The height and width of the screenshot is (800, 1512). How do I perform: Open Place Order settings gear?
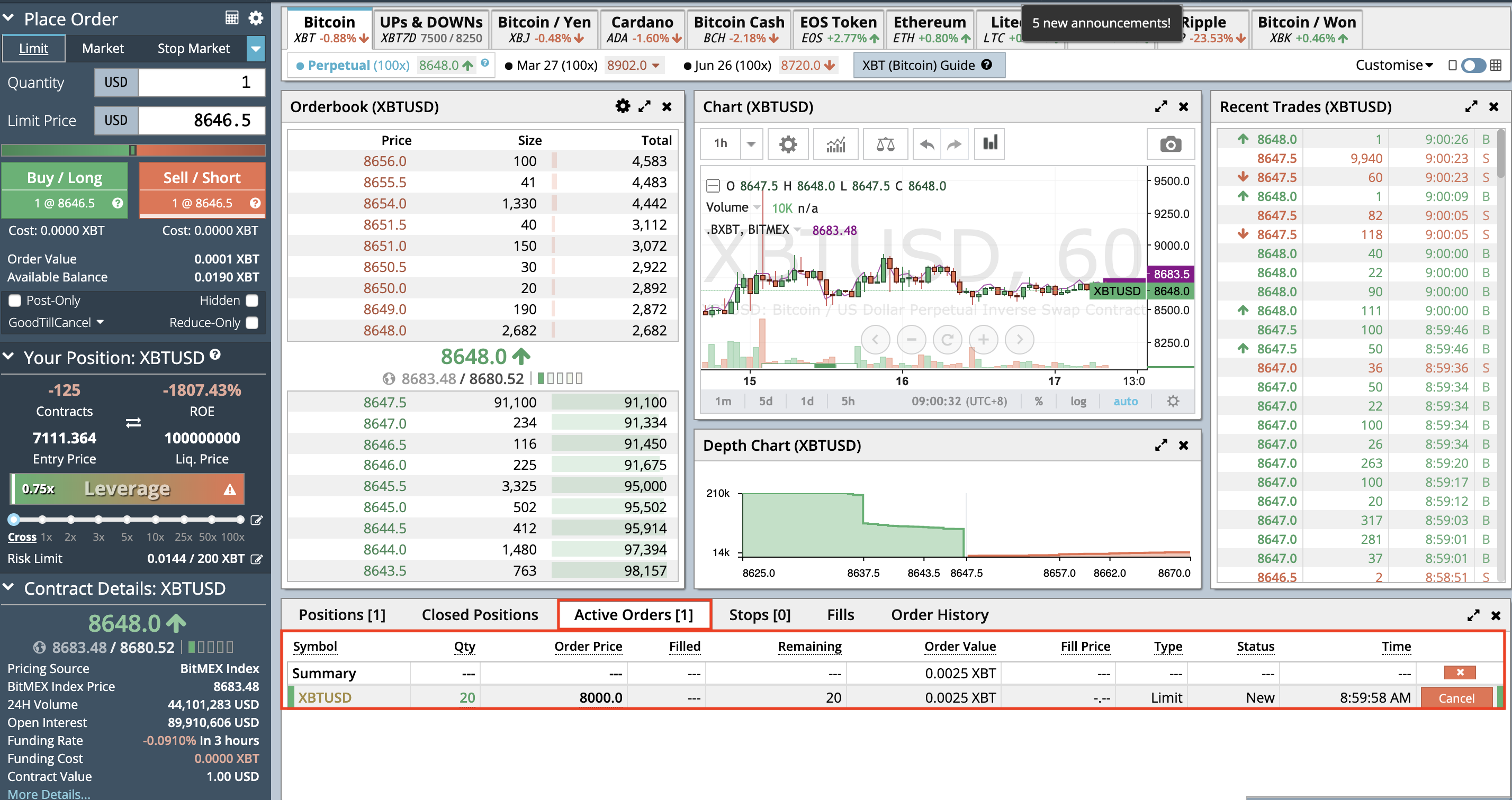point(255,17)
